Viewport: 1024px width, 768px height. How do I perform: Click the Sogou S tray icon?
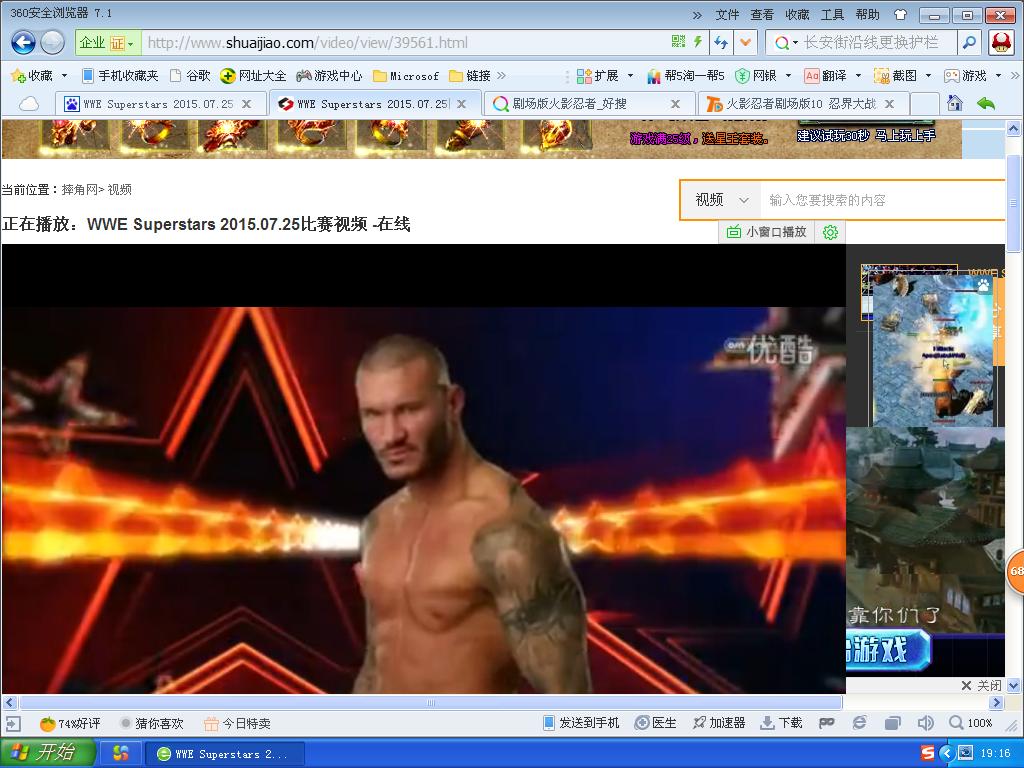tap(927, 753)
